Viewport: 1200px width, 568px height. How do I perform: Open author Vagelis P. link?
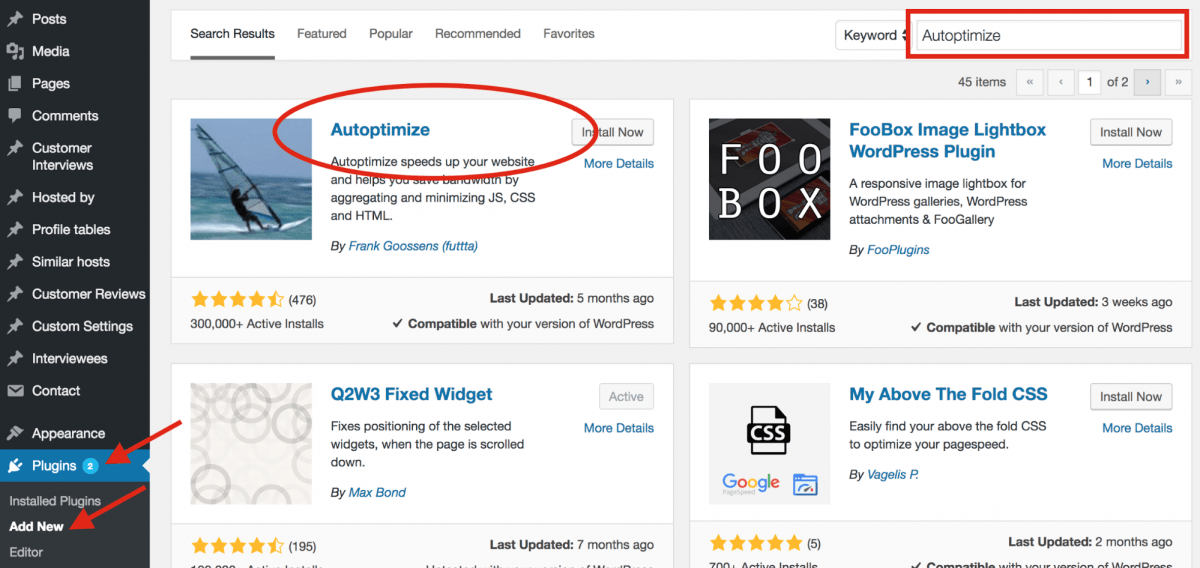coord(893,475)
